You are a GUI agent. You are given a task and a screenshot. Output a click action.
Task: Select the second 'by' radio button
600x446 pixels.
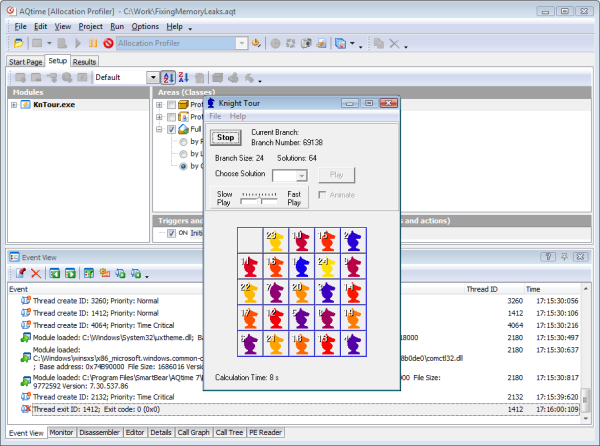(183, 154)
